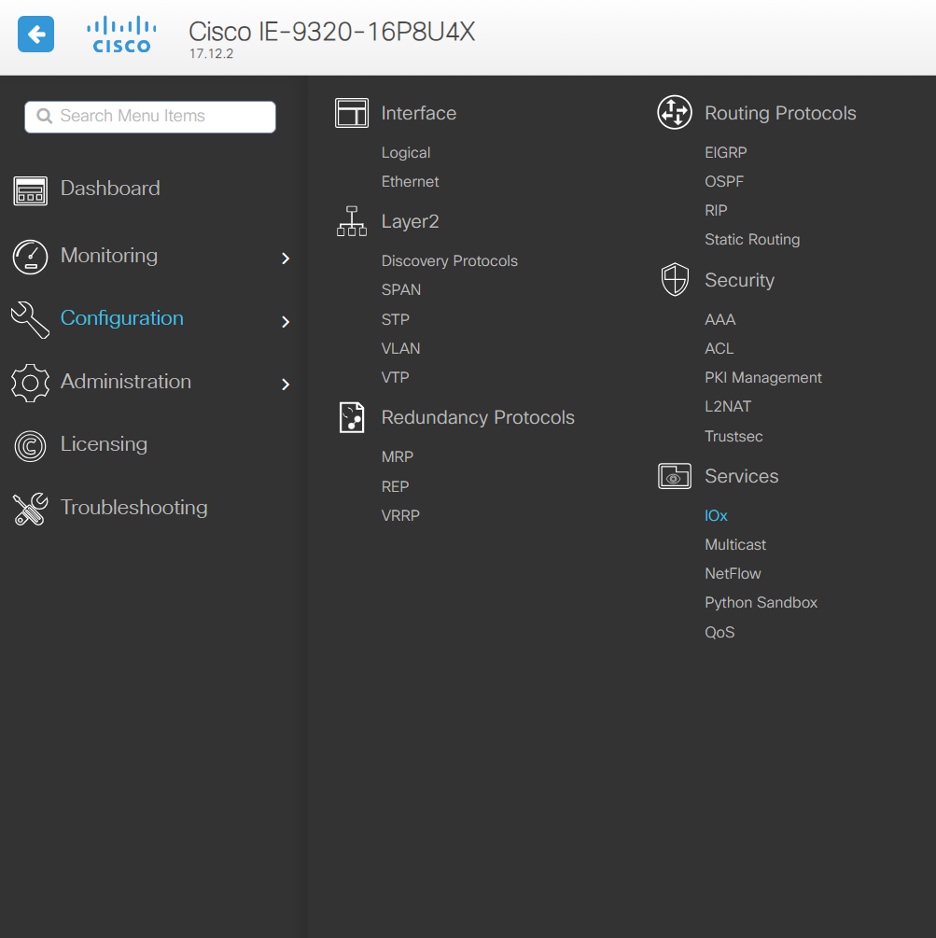Image resolution: width=936 pixels, height=938 pixels.
Task: Click the Dashboard icon in sidebar
Action: click(x=30, y=191)
